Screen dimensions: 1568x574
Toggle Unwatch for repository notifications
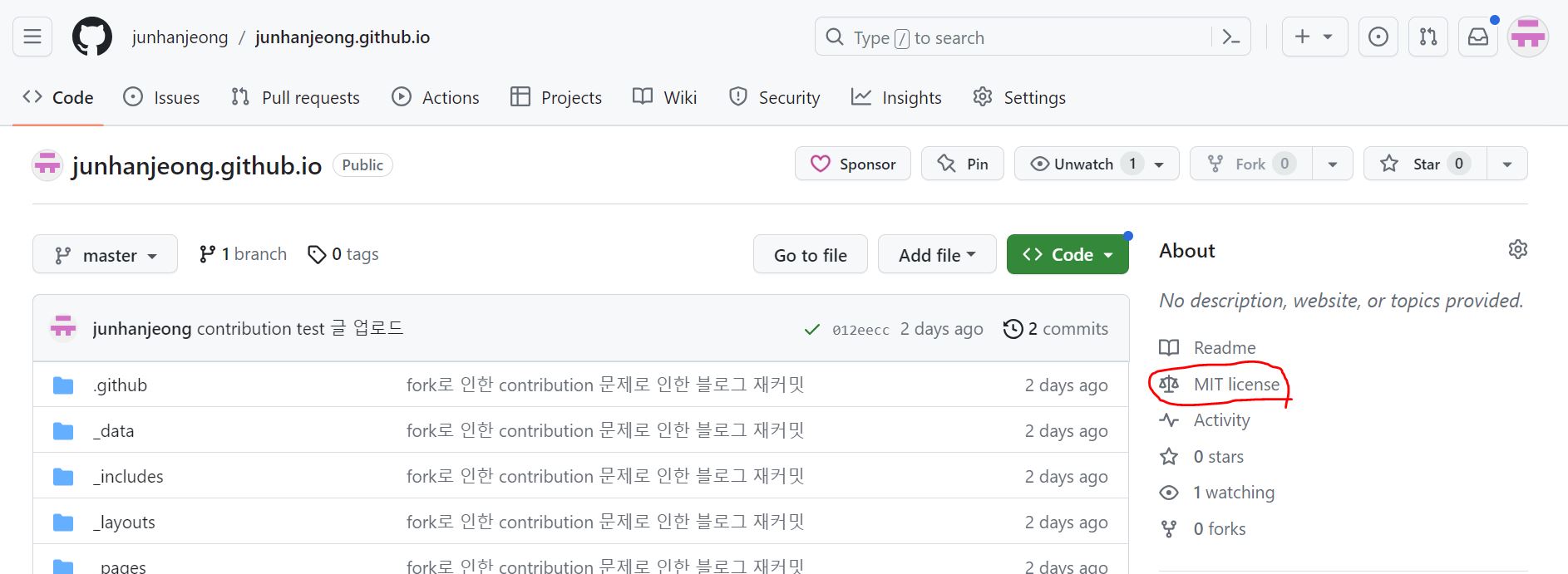point(1084,164)
